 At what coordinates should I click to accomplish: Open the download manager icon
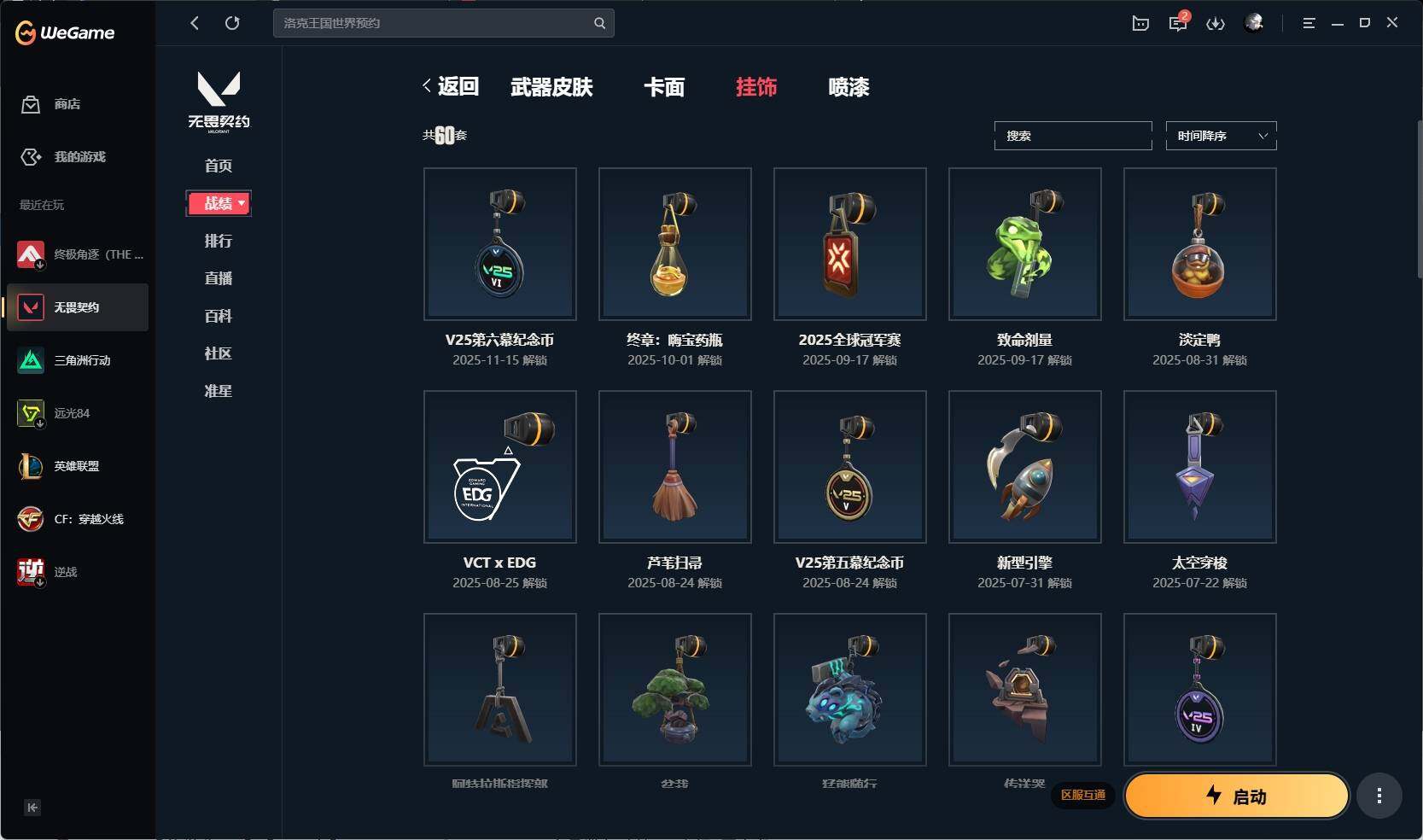tap(1216, 23)
